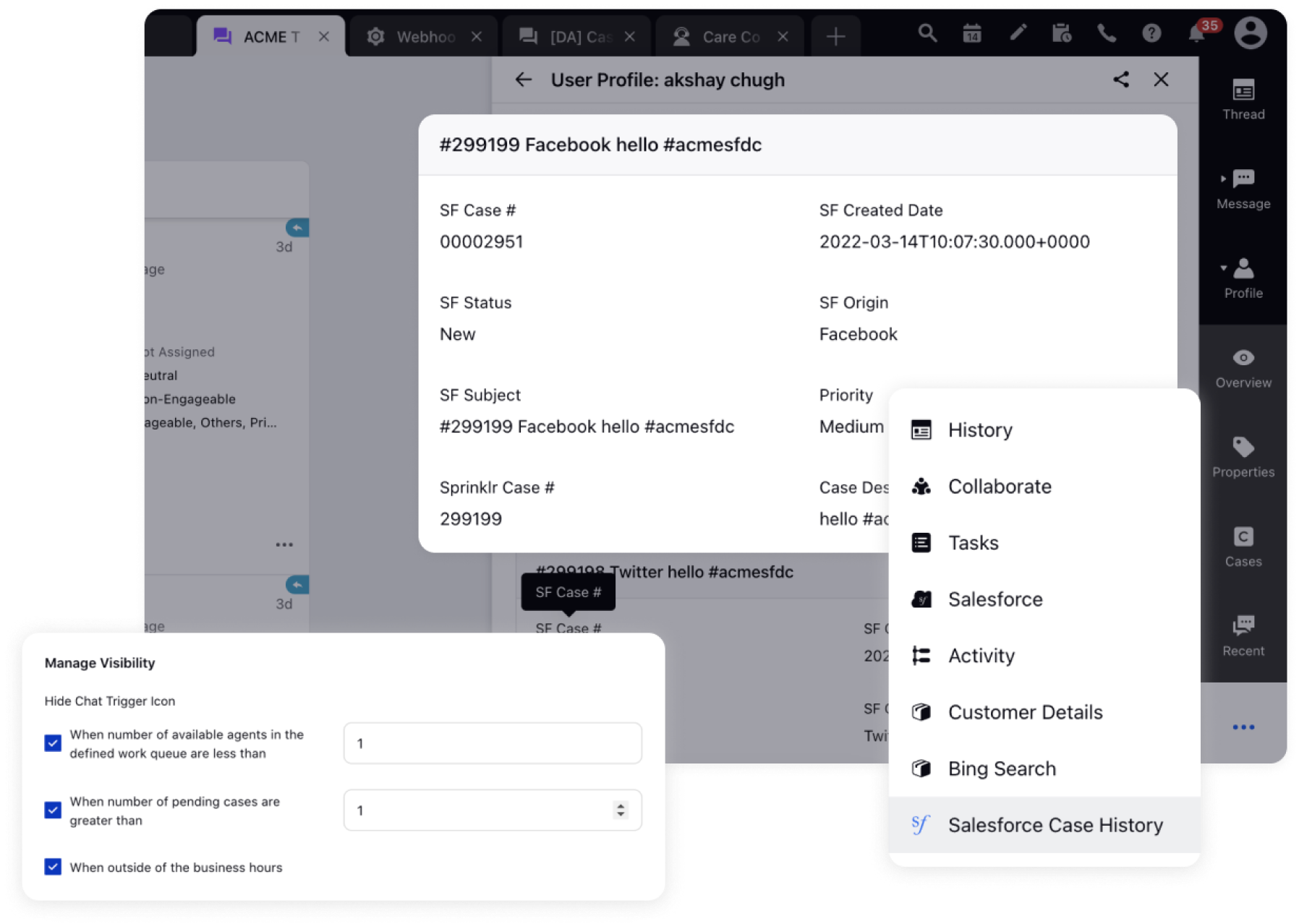This screenshot has width=1299, height=924.
Task: Close the Webhoo tab
Action: [x=477, y=37]
